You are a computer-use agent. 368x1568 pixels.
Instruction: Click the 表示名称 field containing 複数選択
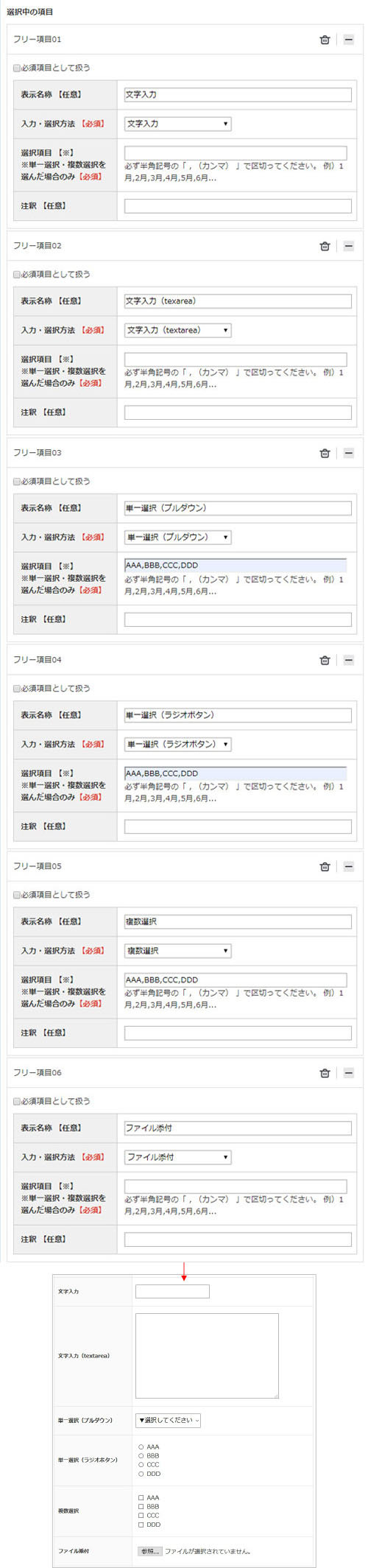pos(238,921)
